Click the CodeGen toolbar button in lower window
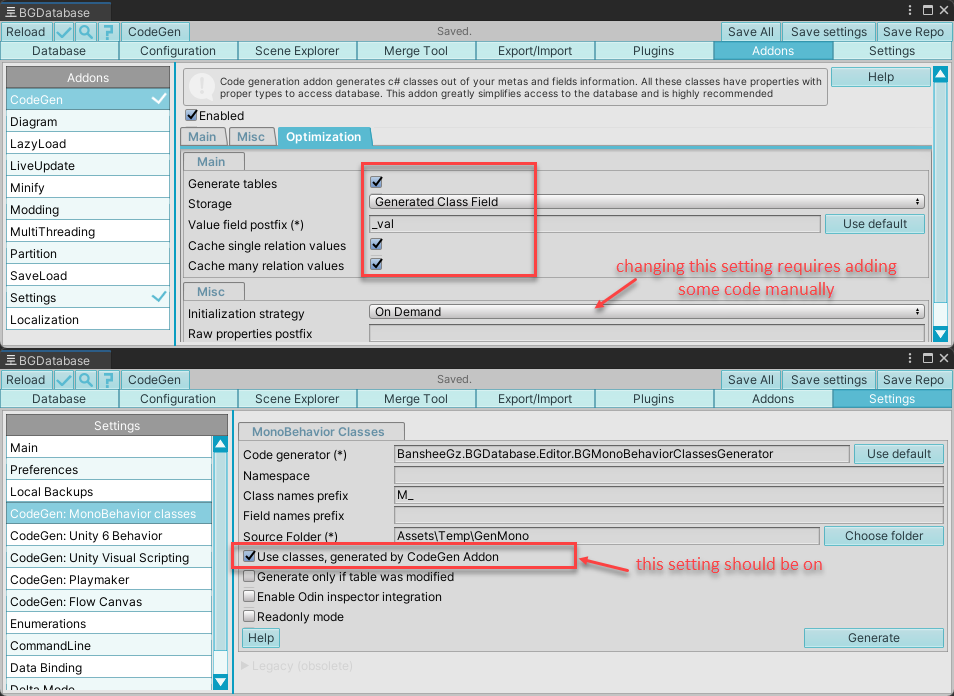954x696 pixels. (155, 380)
